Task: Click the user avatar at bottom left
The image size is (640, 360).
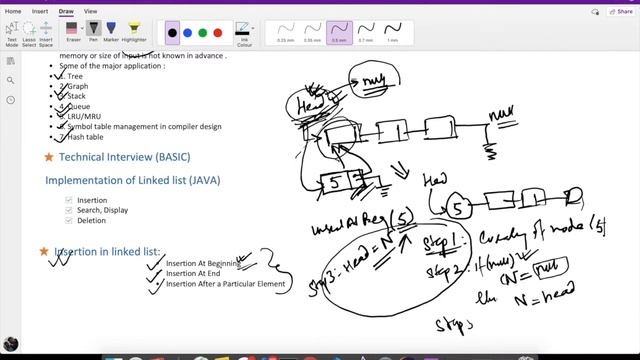Action: click(11, 344)
